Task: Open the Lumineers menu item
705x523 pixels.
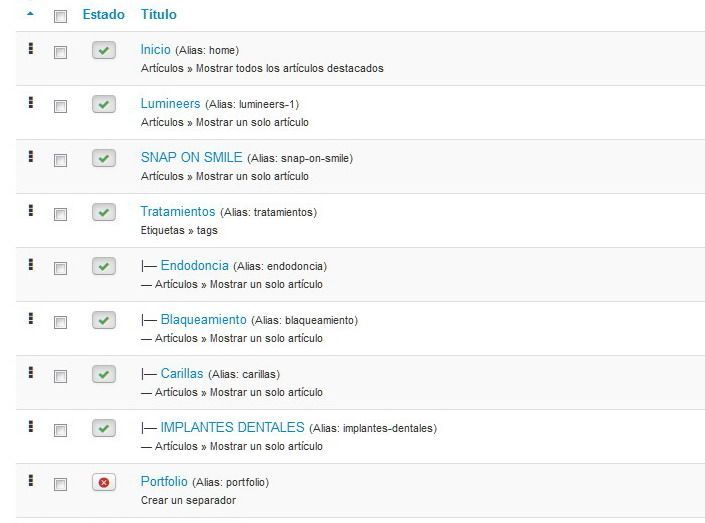Action: 170,103
